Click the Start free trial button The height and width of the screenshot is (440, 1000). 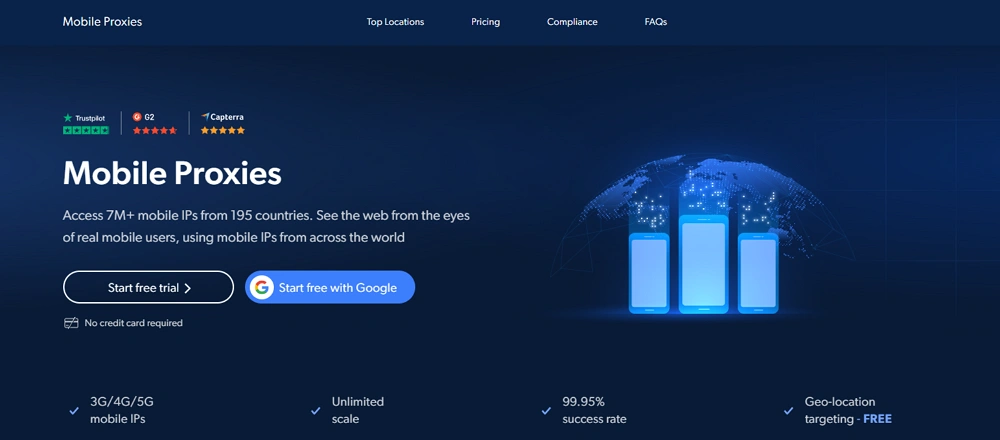pos(149,288)
